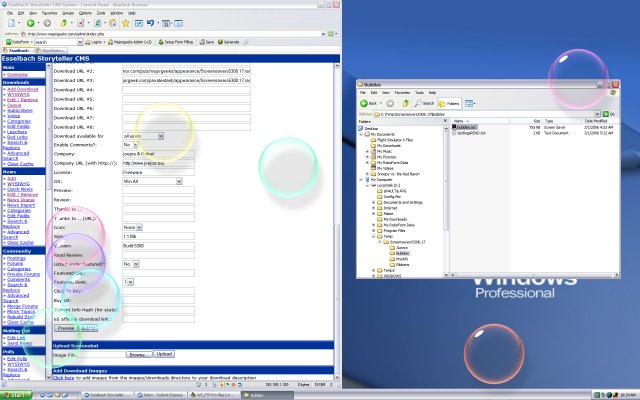Click the RoboForm Save button
640x400 pixels.
207,42
